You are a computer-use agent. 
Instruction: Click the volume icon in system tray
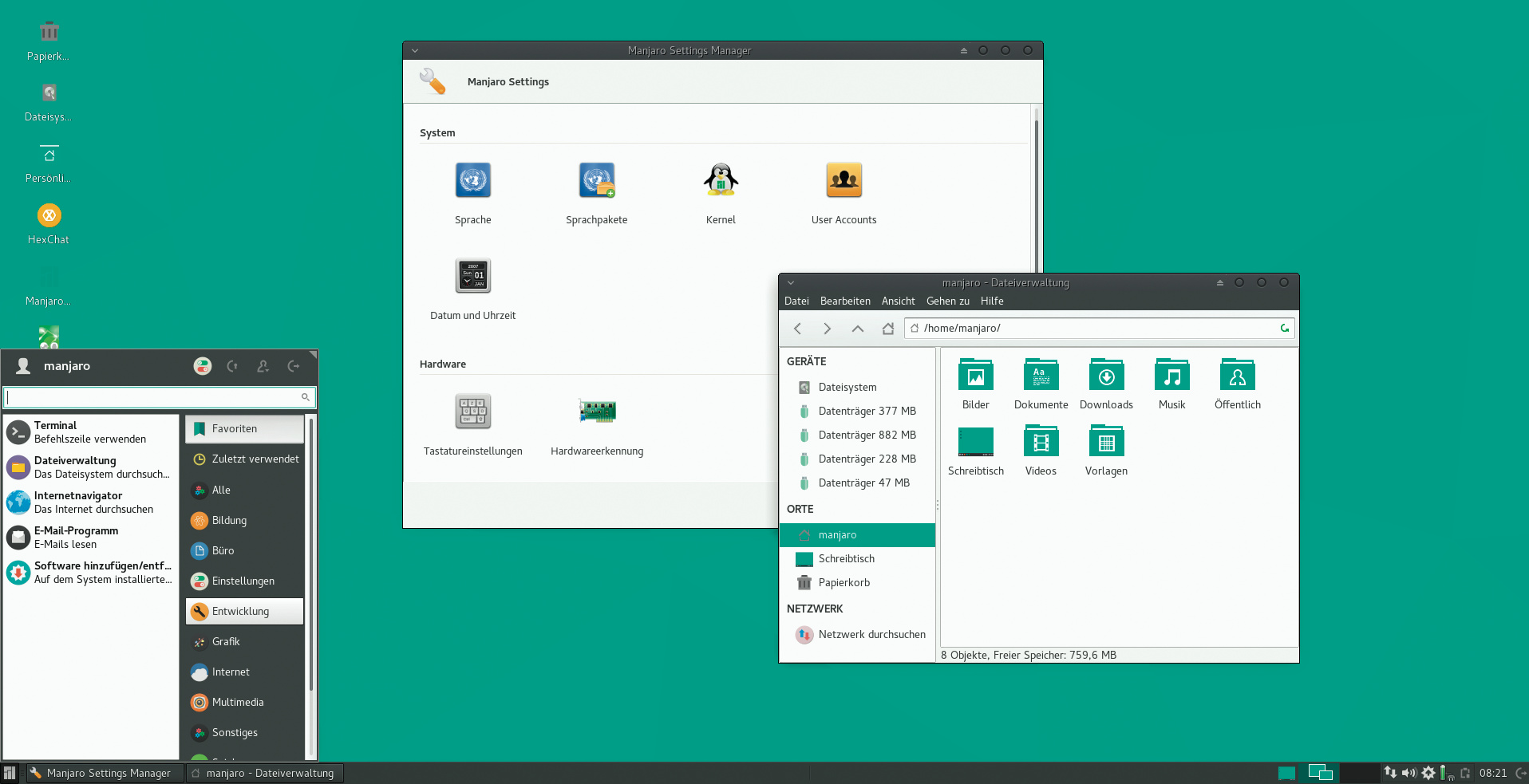coord(1408,773)
